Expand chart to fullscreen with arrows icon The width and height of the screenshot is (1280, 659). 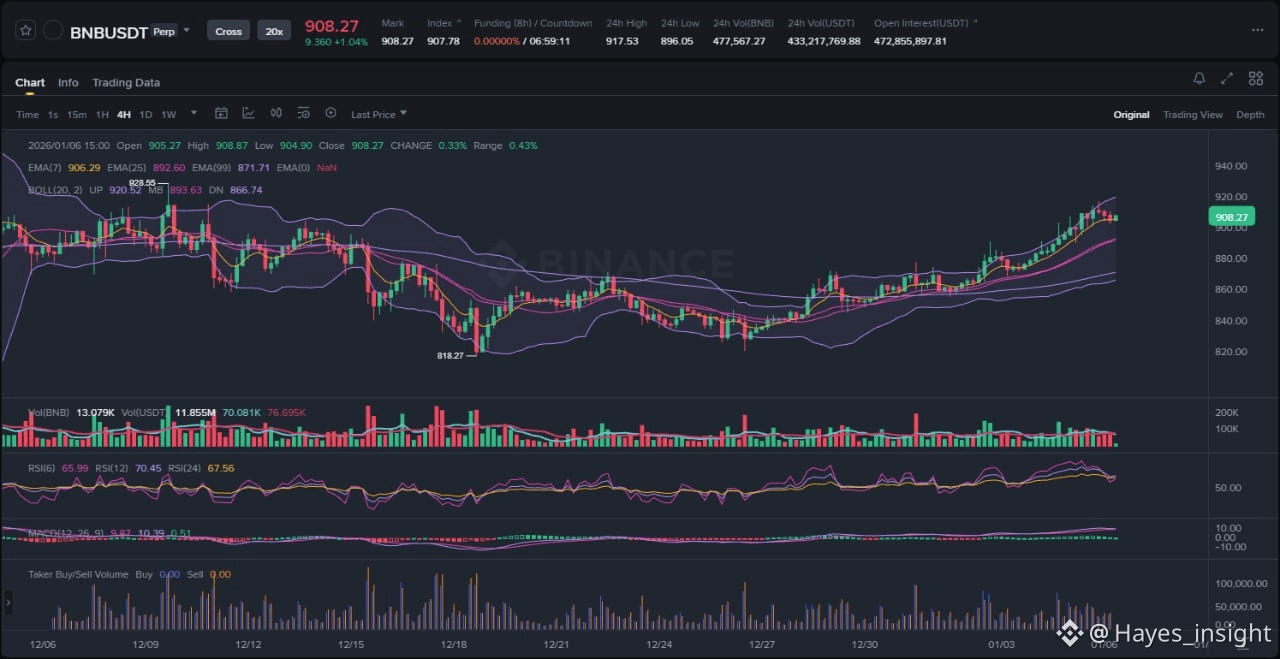(x=1227, y=79)
